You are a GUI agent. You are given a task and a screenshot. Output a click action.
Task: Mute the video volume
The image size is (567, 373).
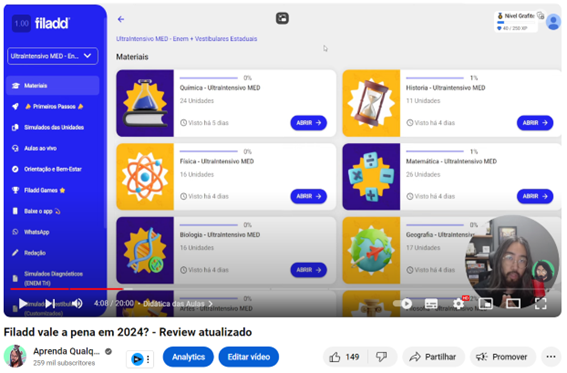[x=77, y=304]
